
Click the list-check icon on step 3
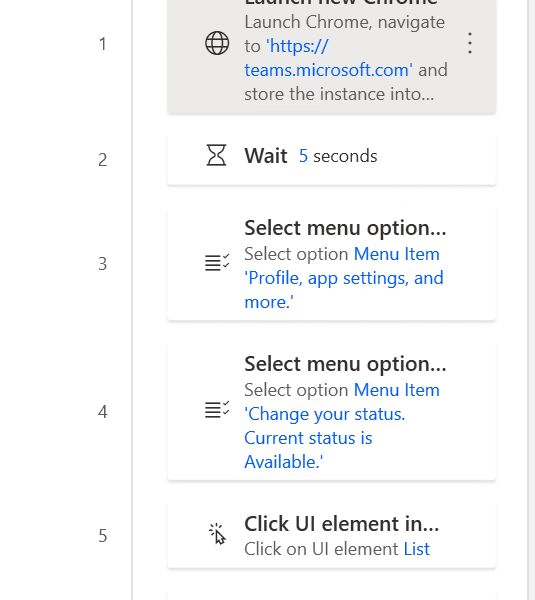[217, 262]
